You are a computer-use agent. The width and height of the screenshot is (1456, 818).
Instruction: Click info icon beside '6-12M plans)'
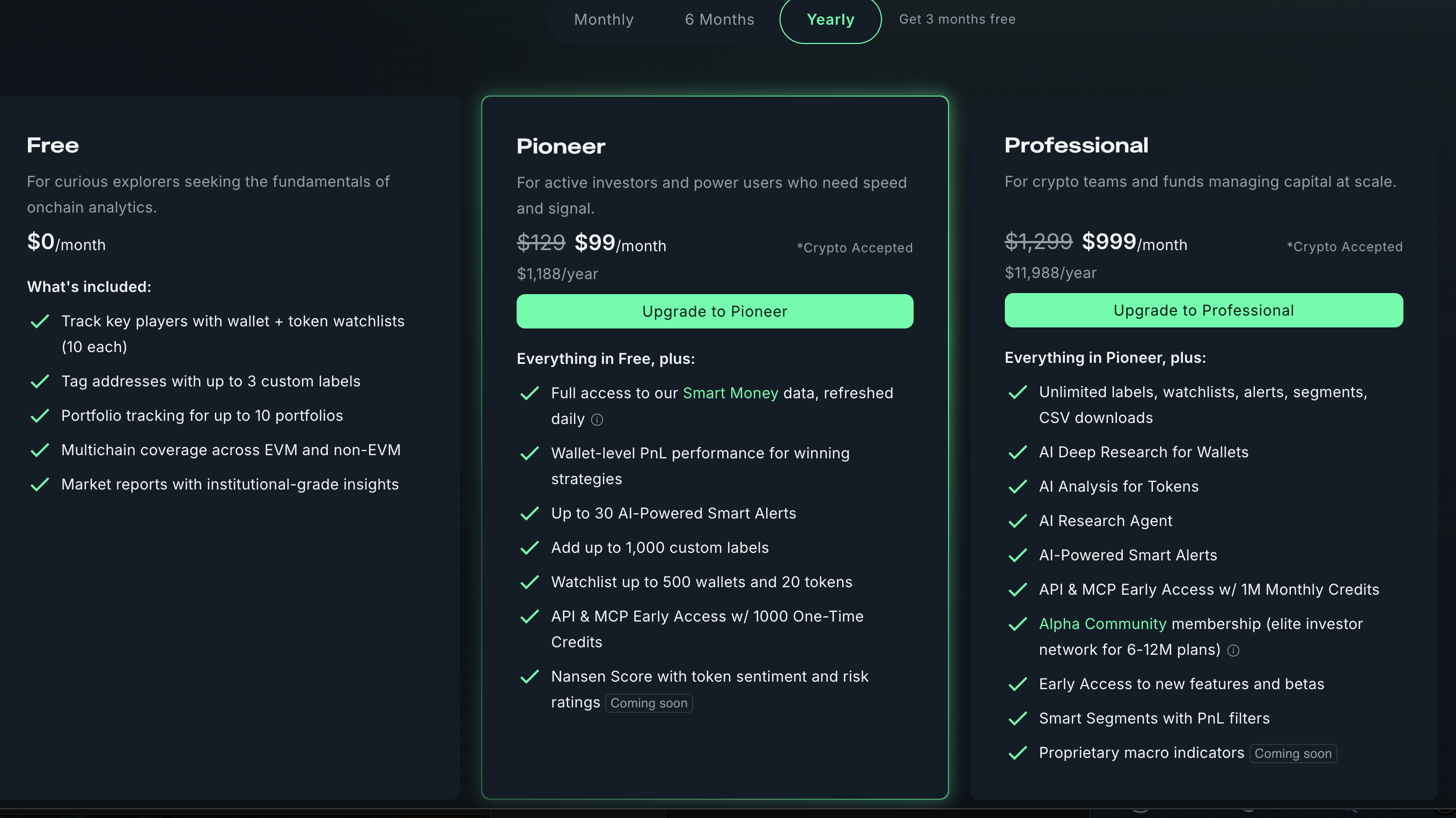click(1233, 650)
